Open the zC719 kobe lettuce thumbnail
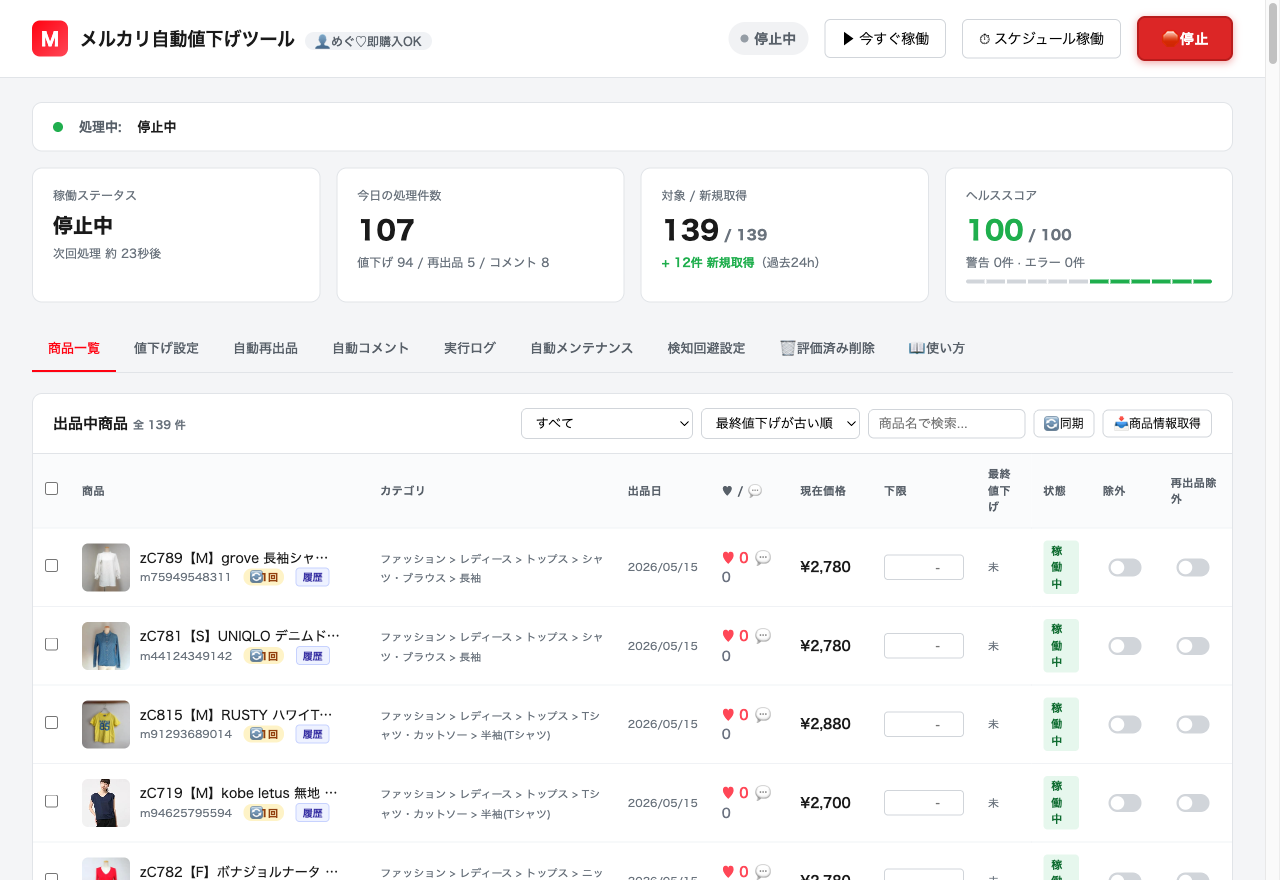Screen dimensions: 1280x880 pyautogui.click(x=106, y=803)
